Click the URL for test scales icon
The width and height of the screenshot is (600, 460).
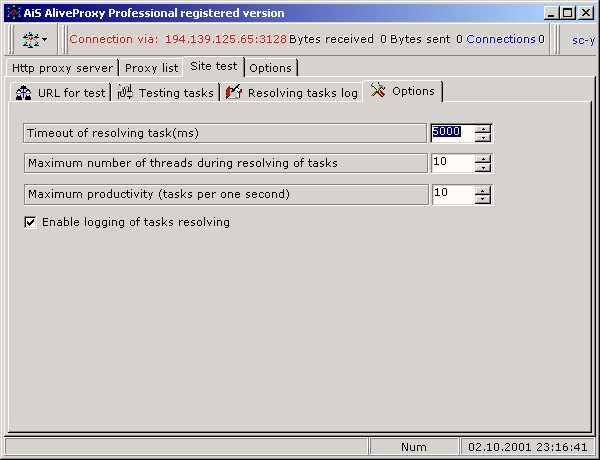(24, 93)
